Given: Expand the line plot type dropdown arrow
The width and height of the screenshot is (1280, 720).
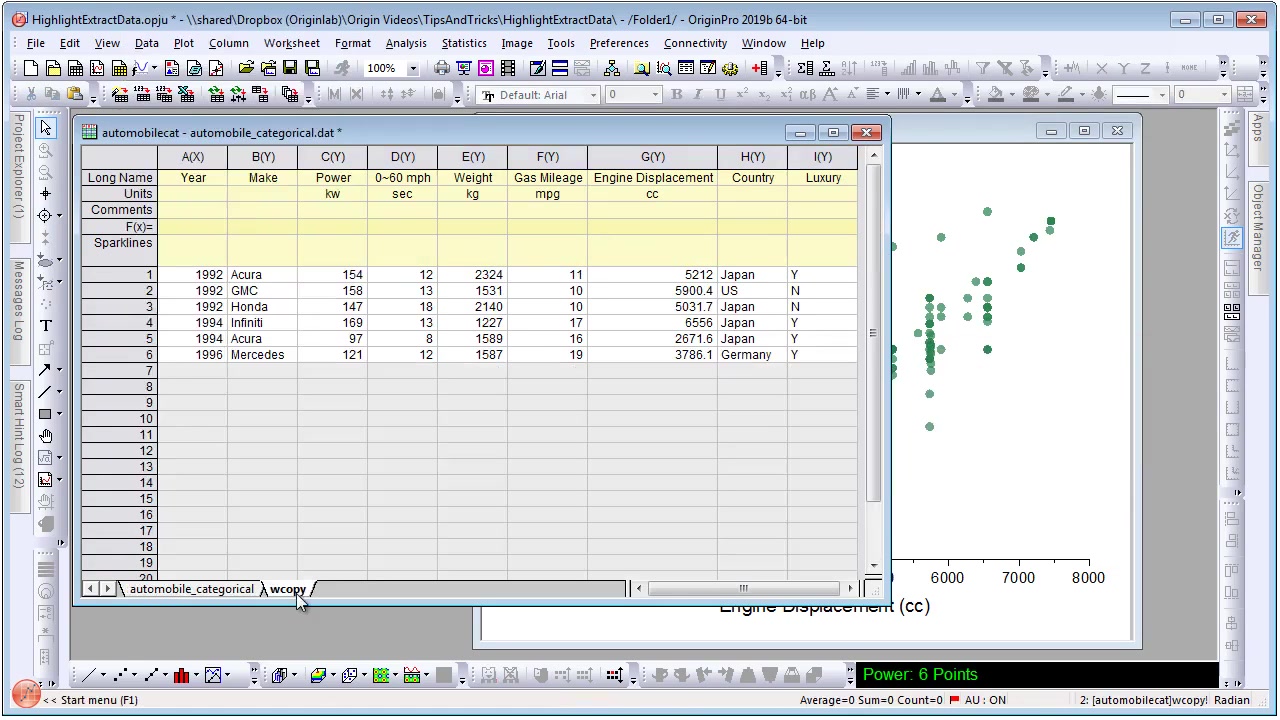Looking at the screenshot, I should (x=103, y=676).
